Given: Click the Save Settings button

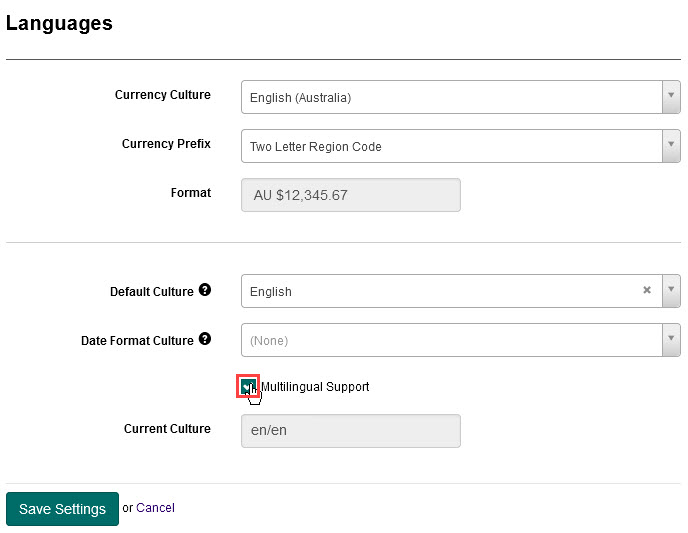Looking at the screenshot, I should point(62,508).
